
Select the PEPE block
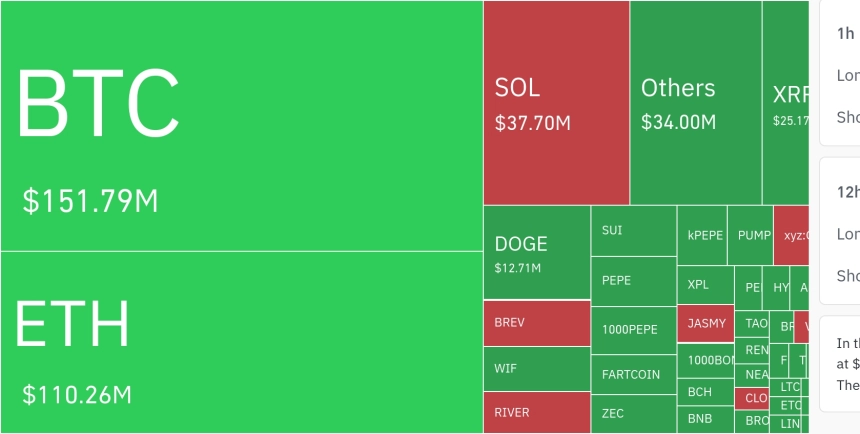point(633,281)
